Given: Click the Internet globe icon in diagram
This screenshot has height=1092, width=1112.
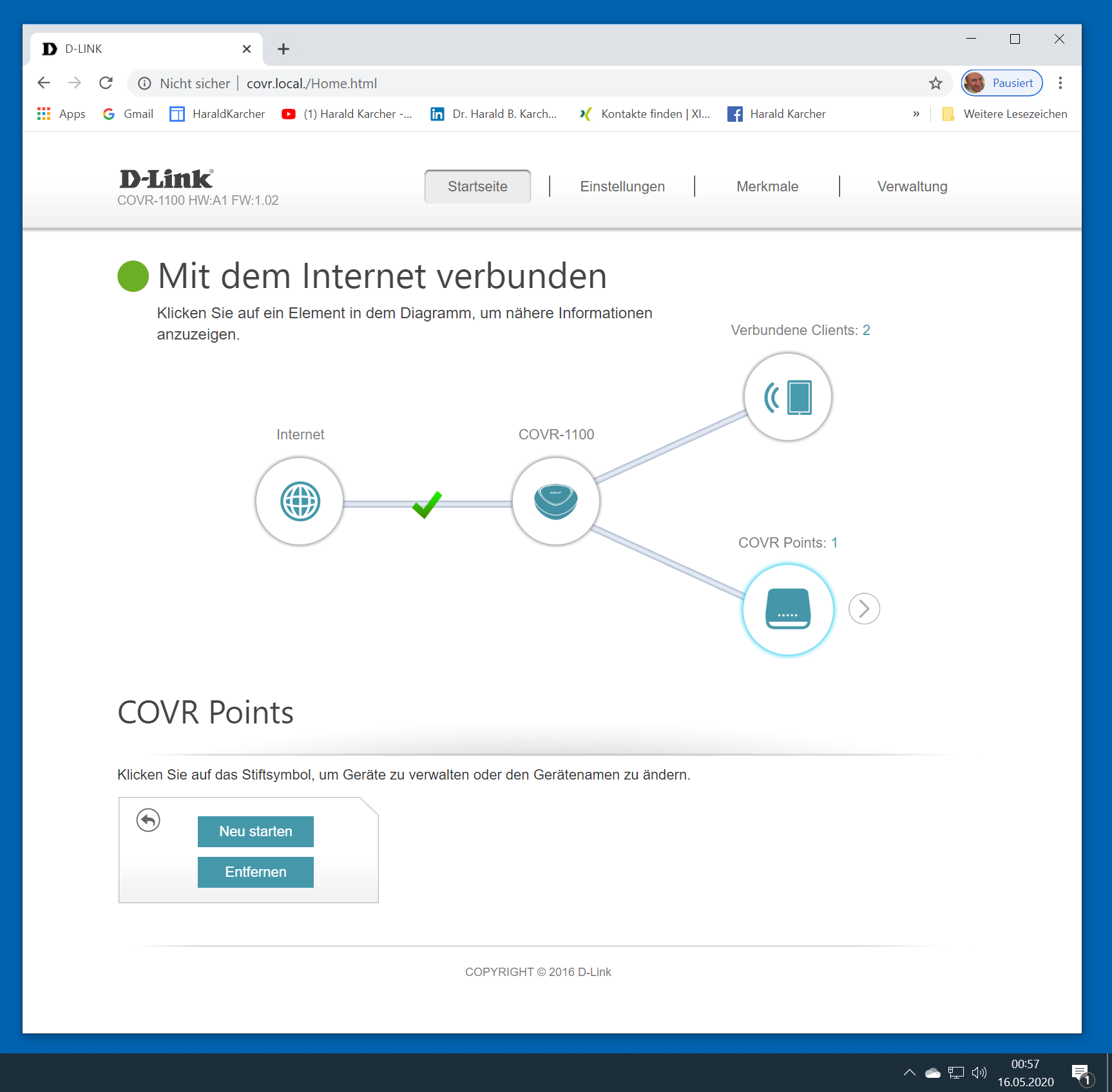Looking at the screenshot, I should [300, 501].
